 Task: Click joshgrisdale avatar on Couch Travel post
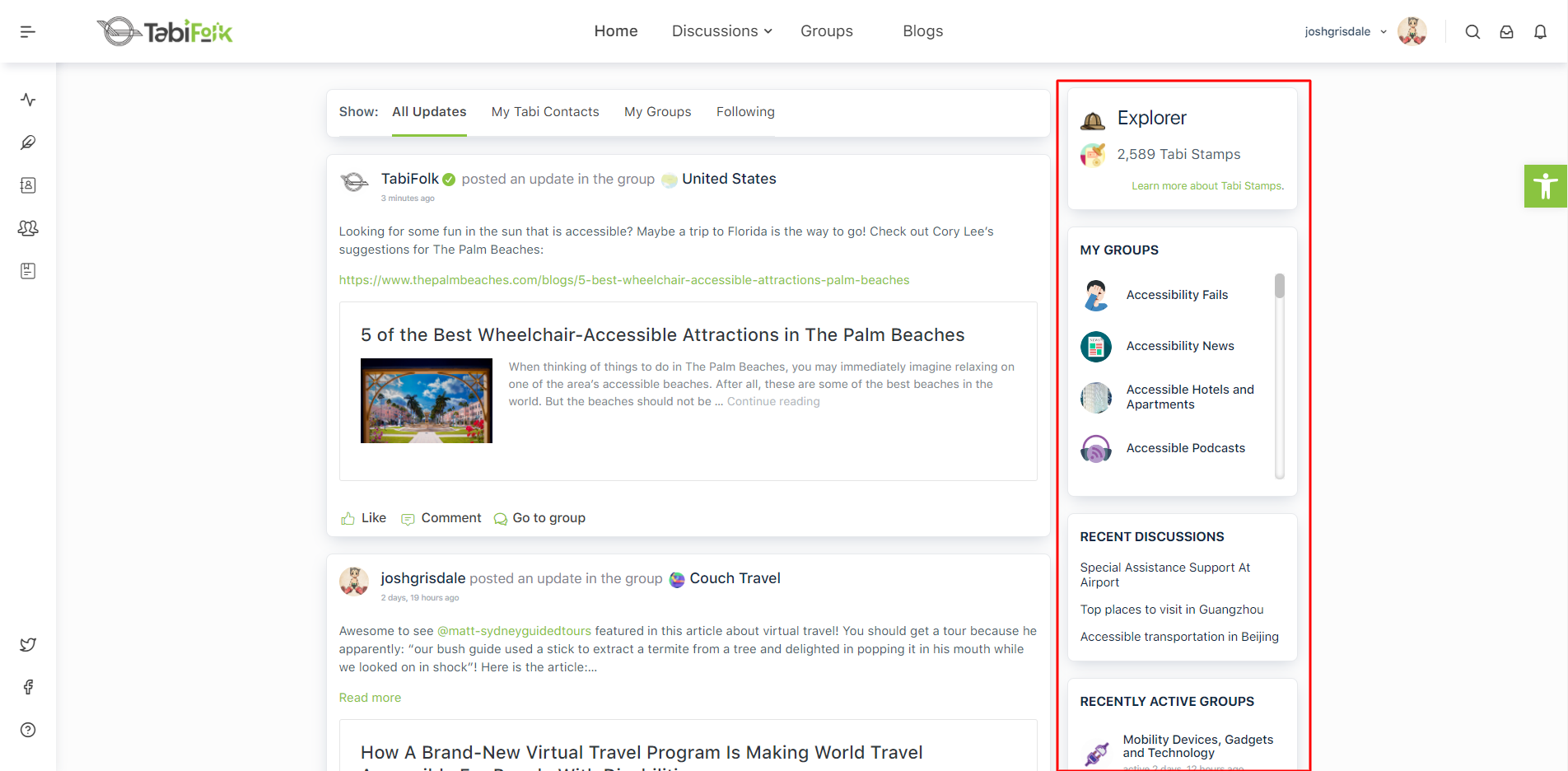(x=354, y=581)
